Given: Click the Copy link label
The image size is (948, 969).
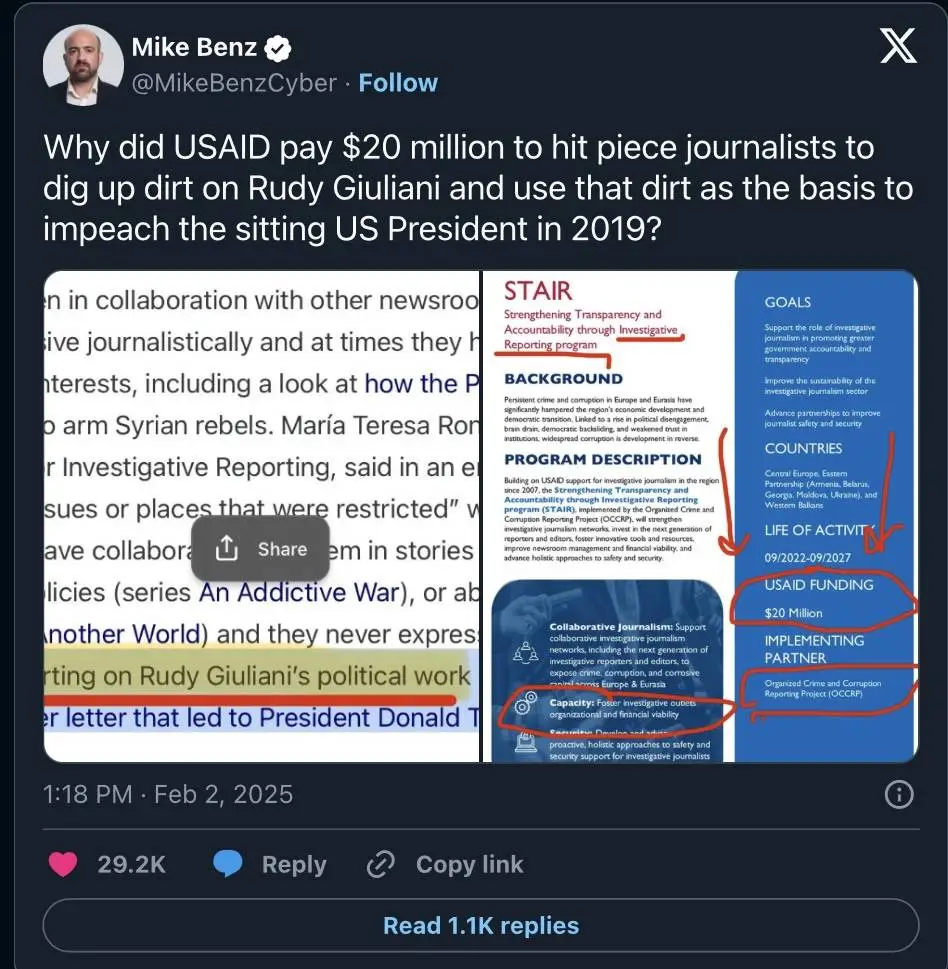Looking at the screenshot, I should [470, 864].
